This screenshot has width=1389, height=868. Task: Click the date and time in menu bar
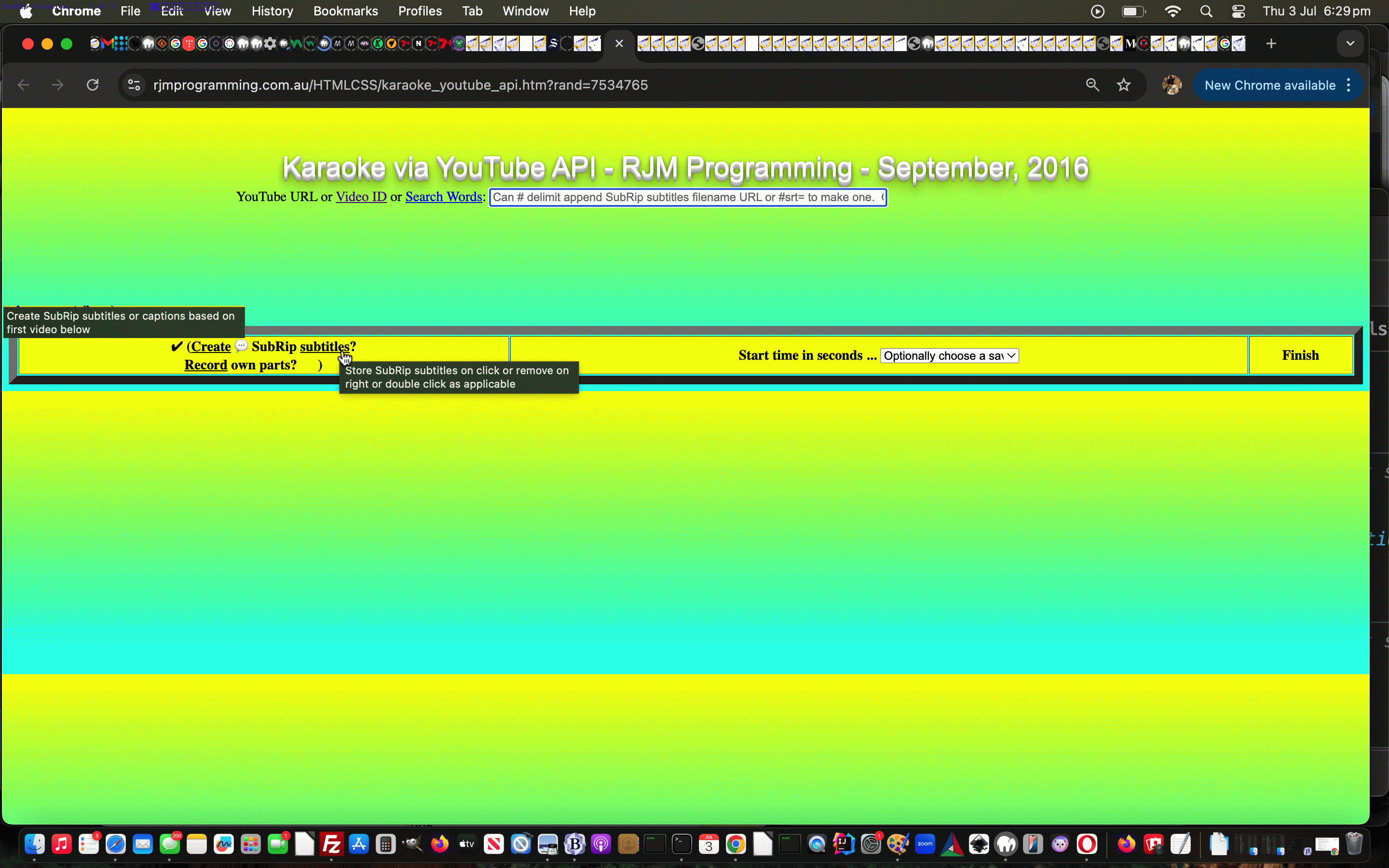click(x=1316, y=11)
